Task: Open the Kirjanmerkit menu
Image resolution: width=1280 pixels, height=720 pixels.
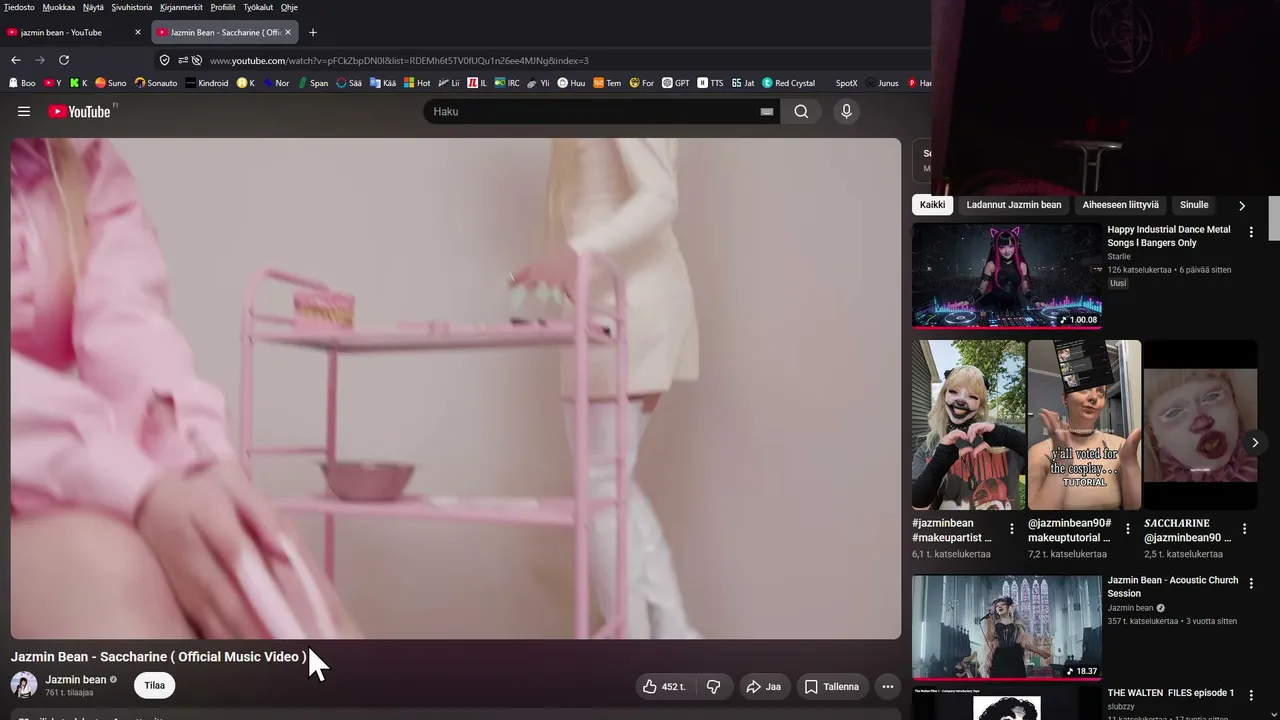Action: click(x=181, y=7)
